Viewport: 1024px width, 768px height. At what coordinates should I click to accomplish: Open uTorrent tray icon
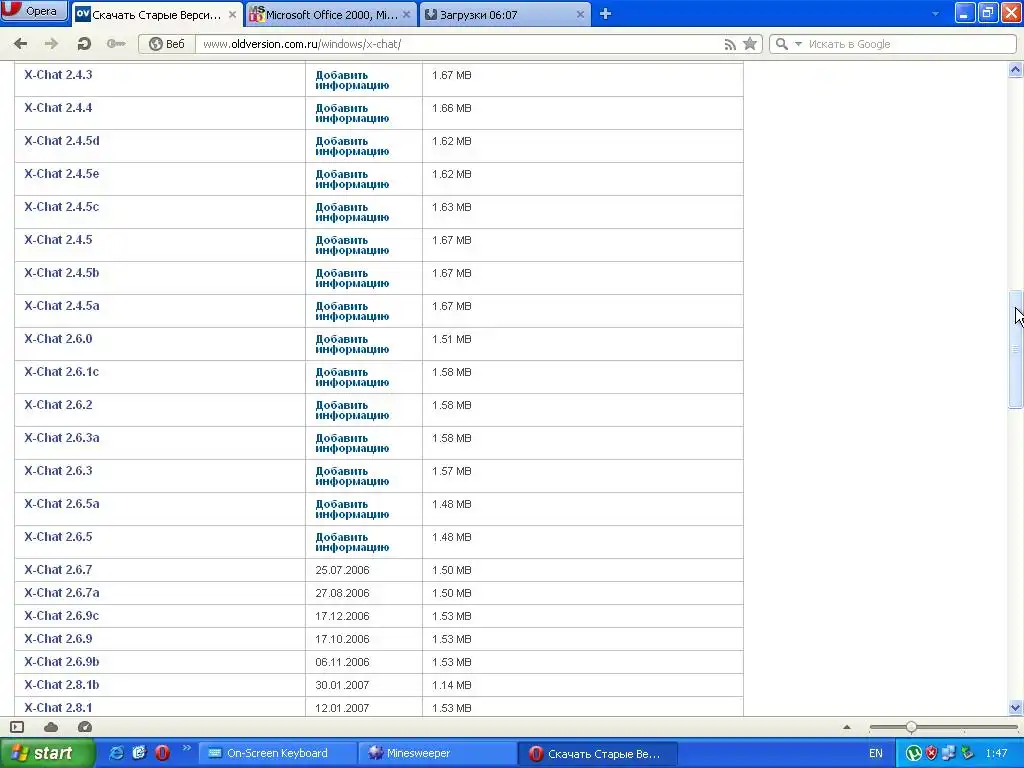914,753
